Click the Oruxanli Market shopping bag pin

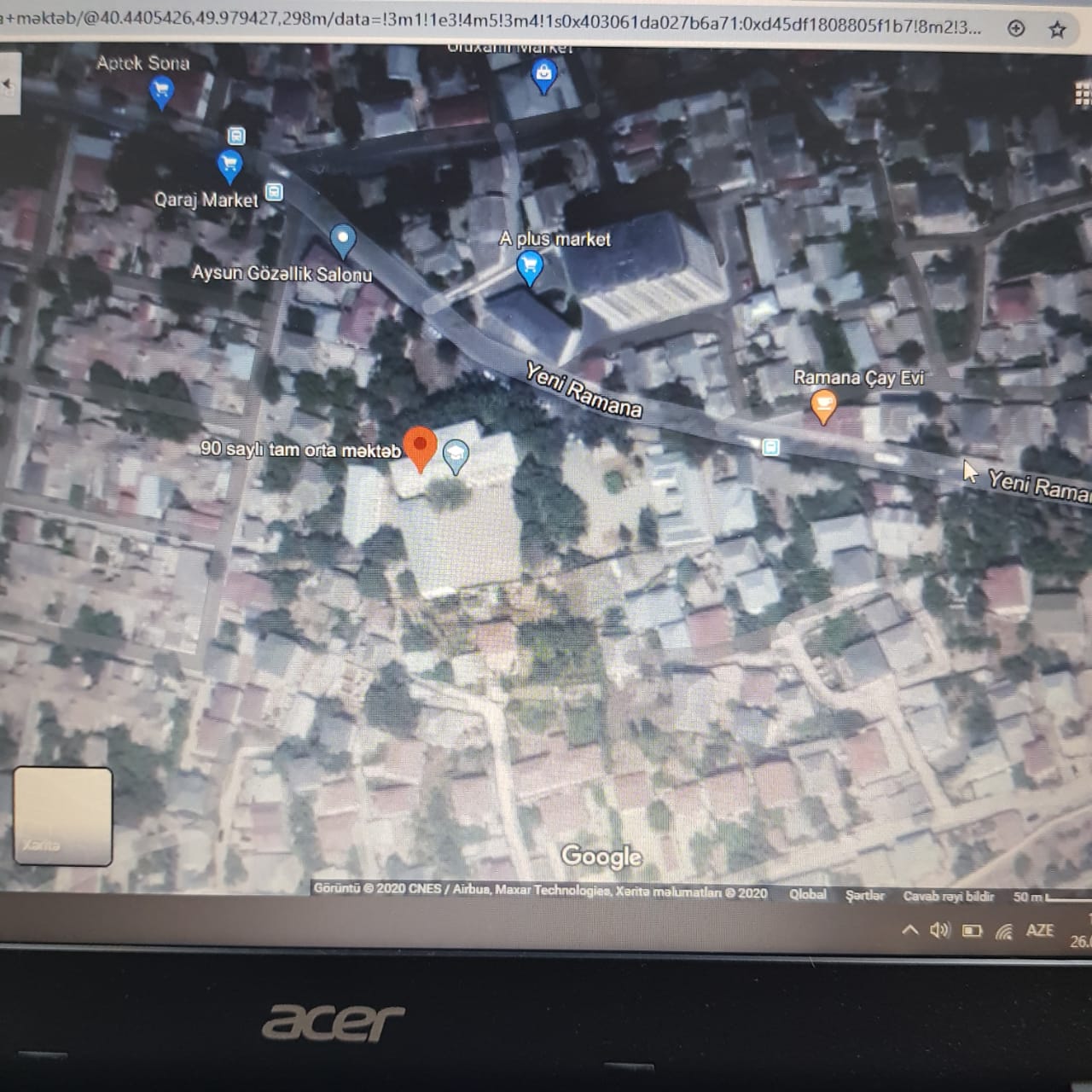543,76
